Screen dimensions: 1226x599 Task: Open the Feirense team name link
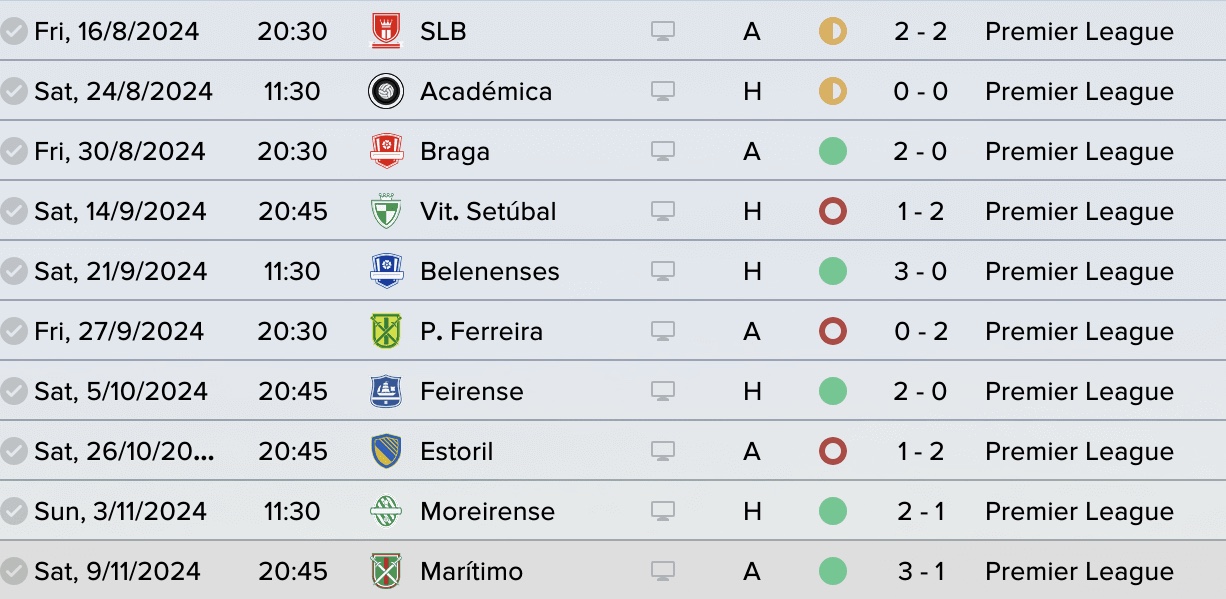472,391
